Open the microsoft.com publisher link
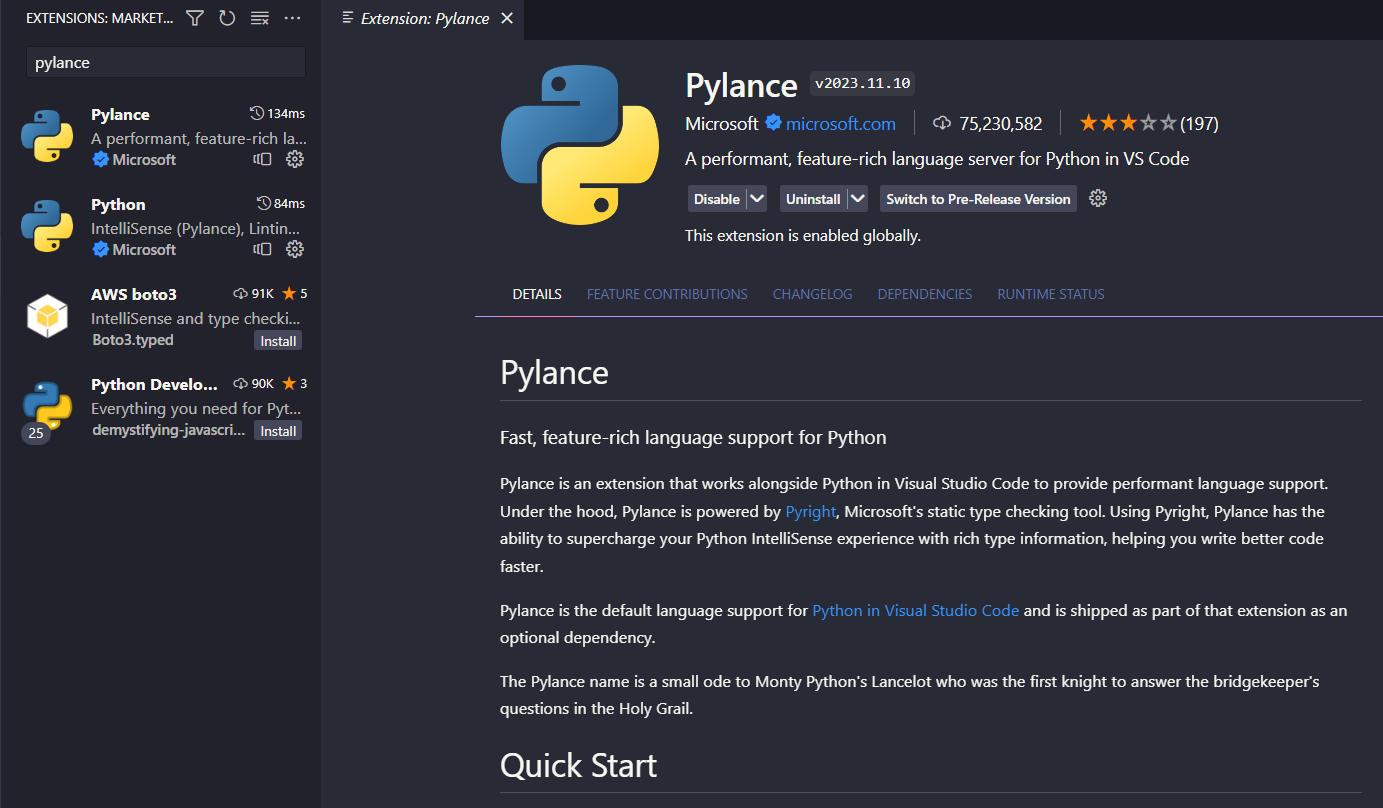 [840, 124]
